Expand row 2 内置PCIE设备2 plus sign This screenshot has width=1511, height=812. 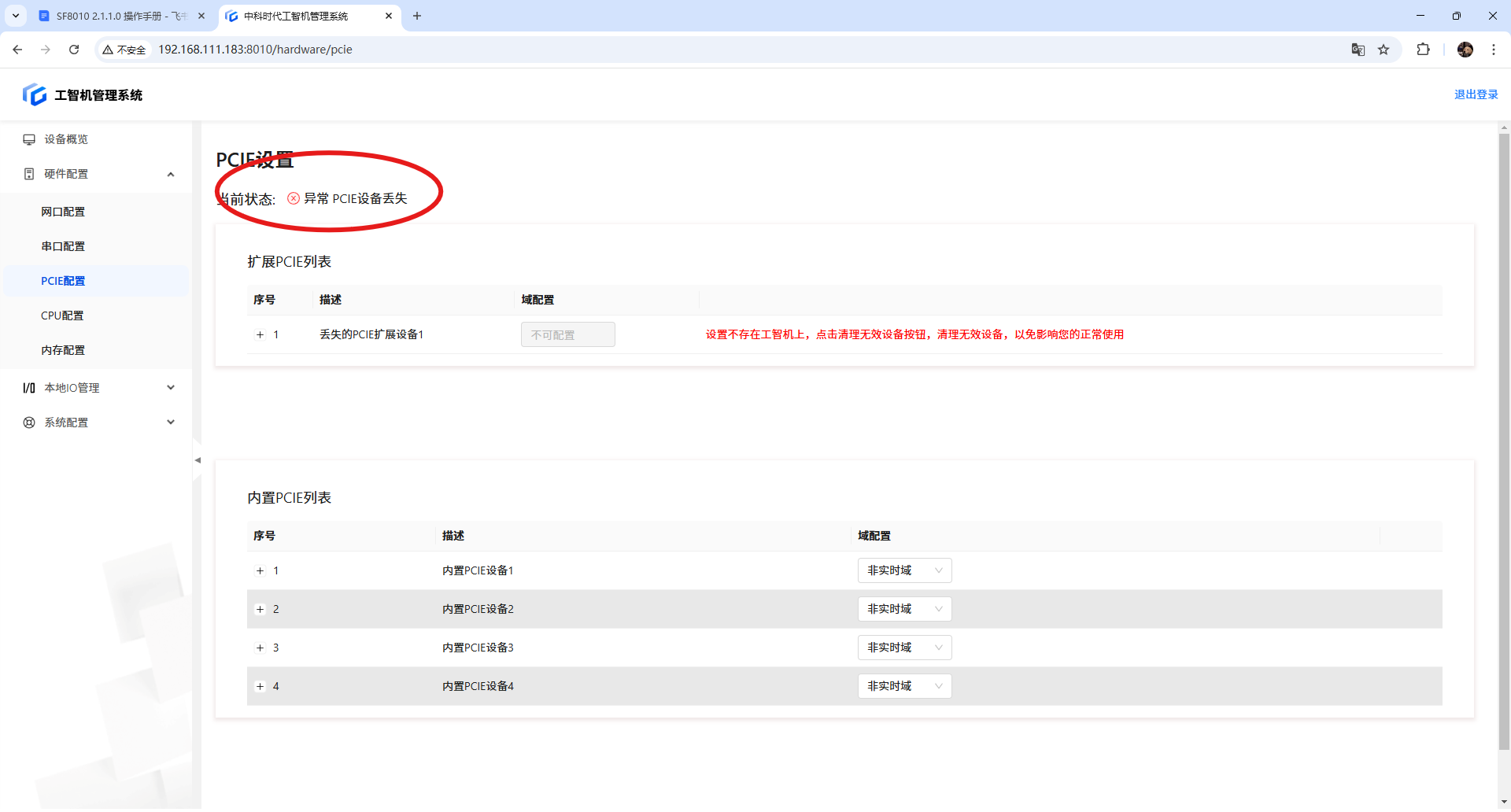coord(260,610)
